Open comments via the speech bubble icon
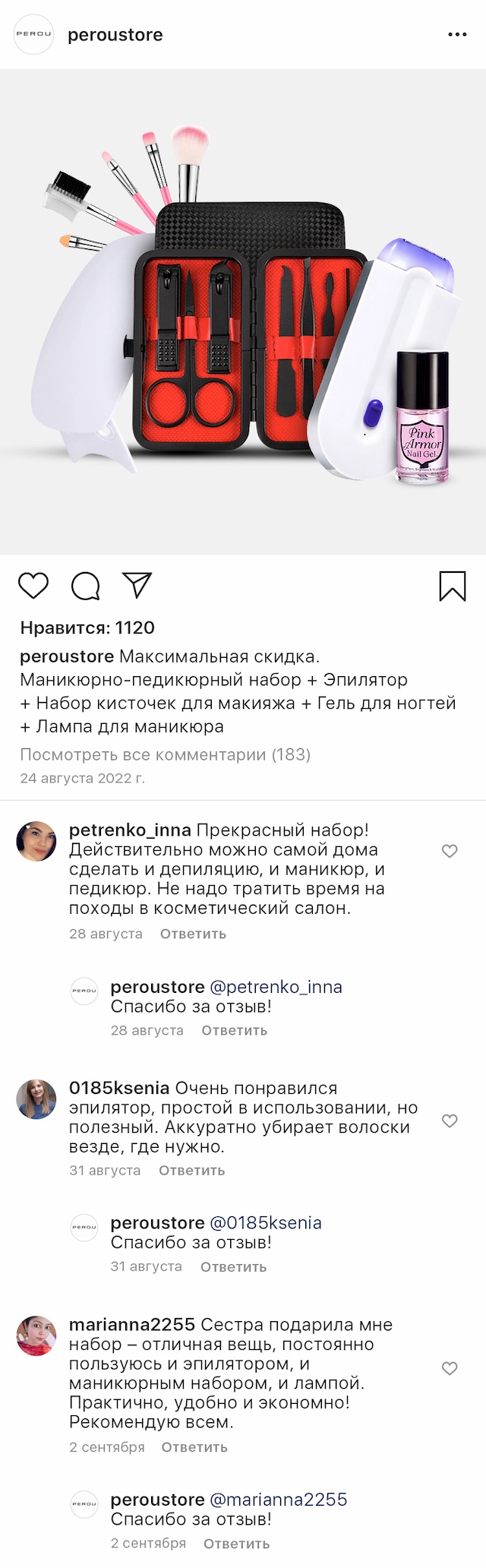Screen dimensions: 486x1568 pos(85,586)
